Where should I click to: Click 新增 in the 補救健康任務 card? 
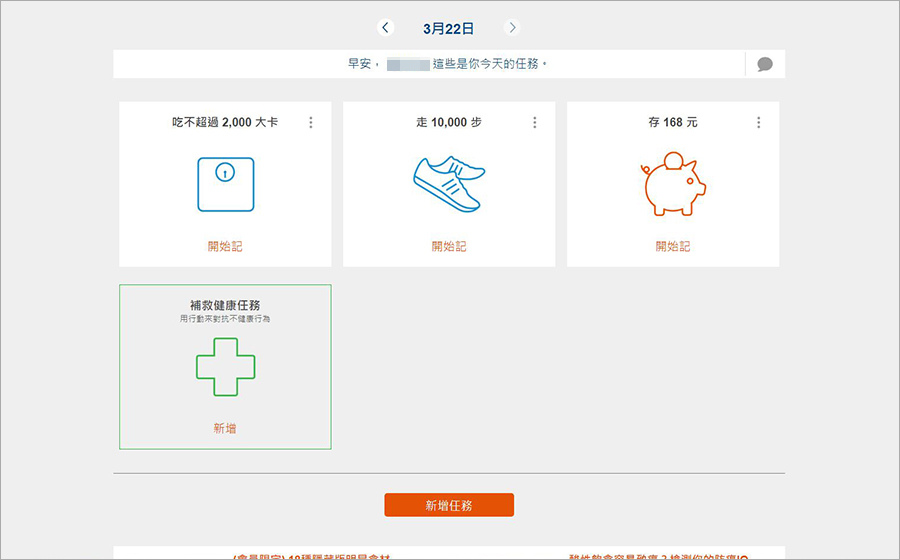(225, 428)
